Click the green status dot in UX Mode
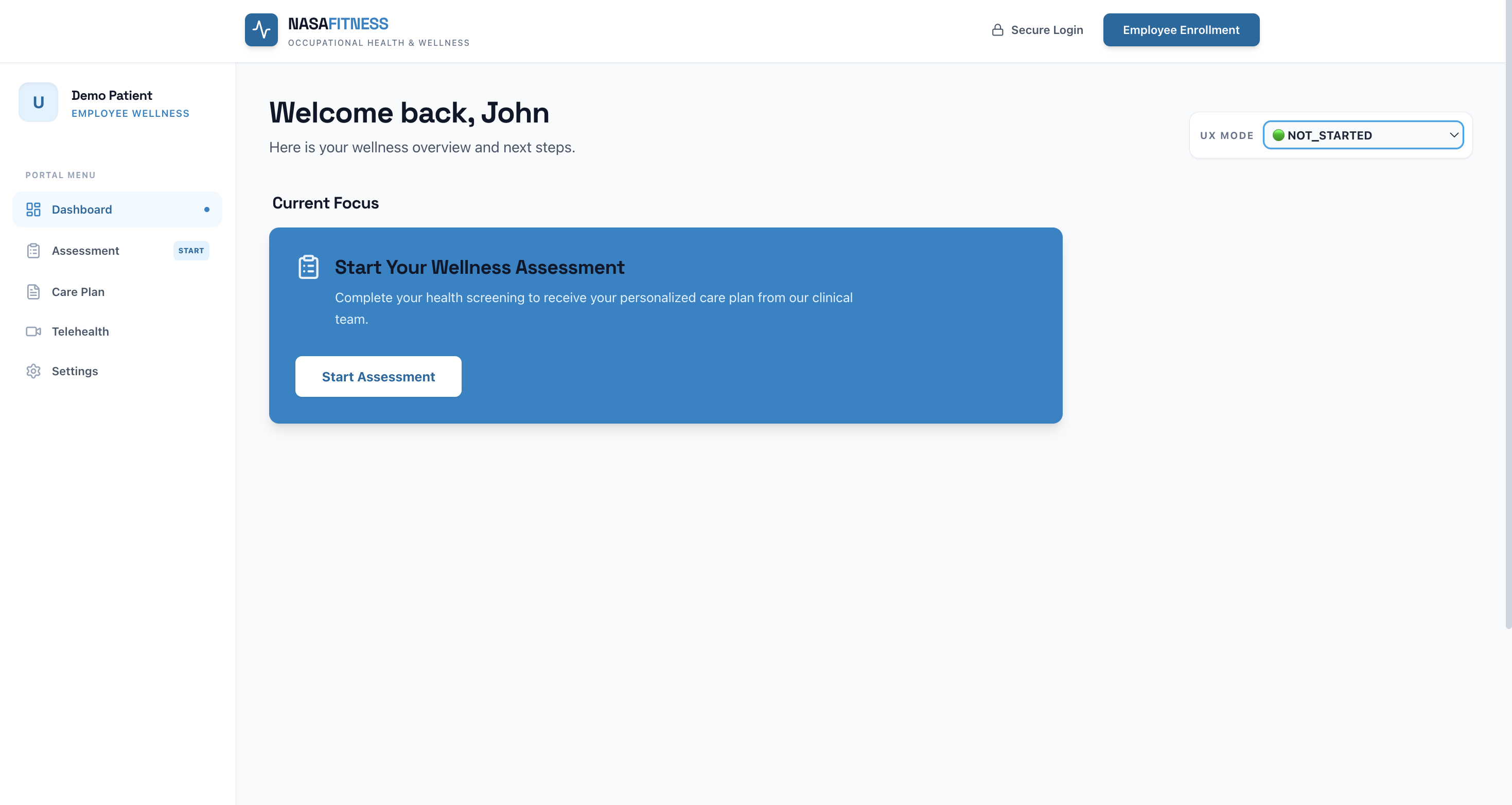This screenshot has height=805, width=1512. (x=1278, y=135)
